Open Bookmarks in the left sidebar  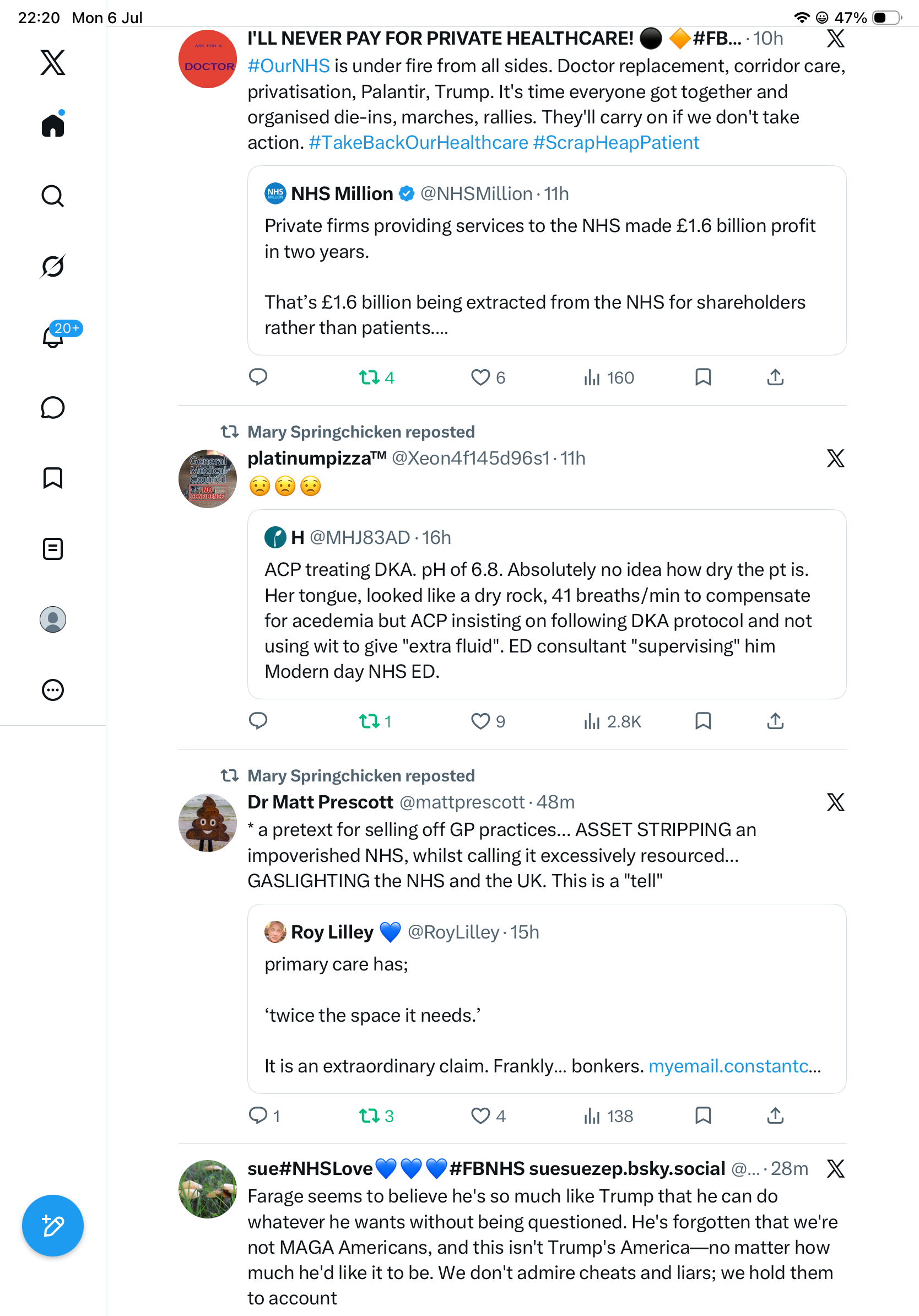[x=53, y=478]
